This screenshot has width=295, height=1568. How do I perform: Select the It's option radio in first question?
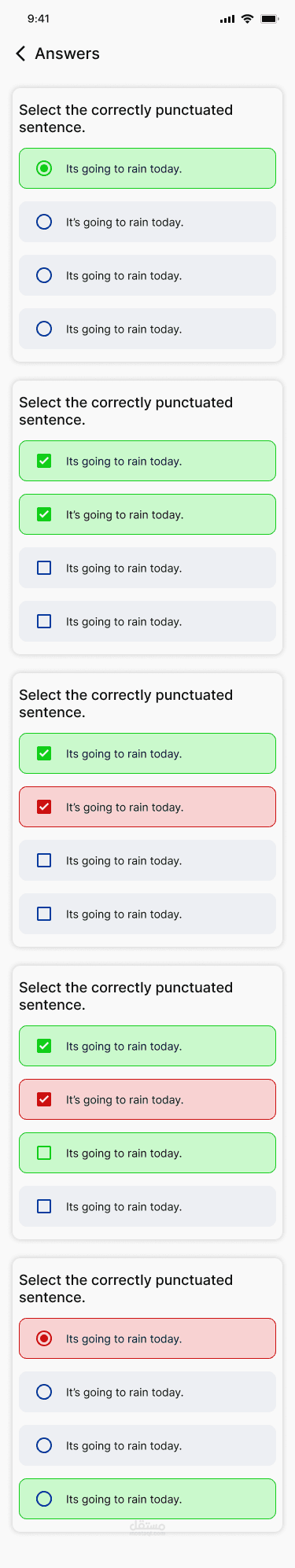(x=44, y=222)
